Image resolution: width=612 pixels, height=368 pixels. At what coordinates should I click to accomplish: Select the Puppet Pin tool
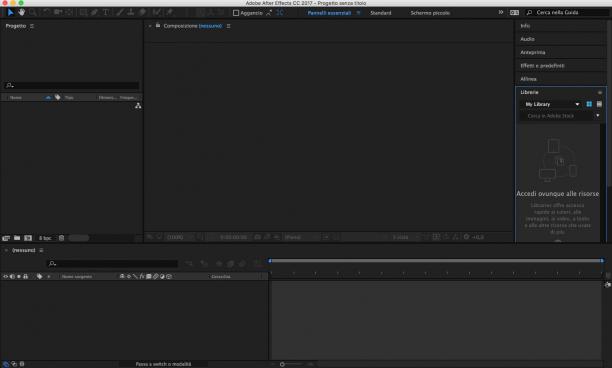click(x=169, y=12)
